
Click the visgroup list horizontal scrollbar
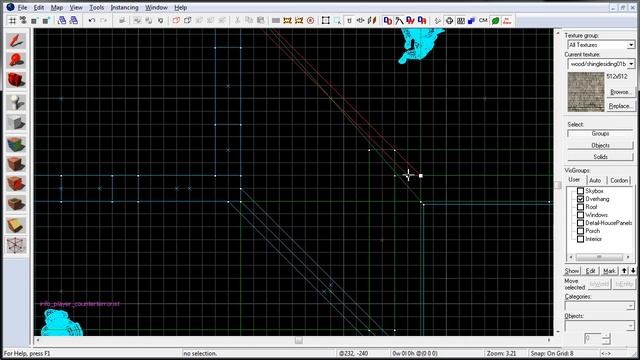[599, 257]
